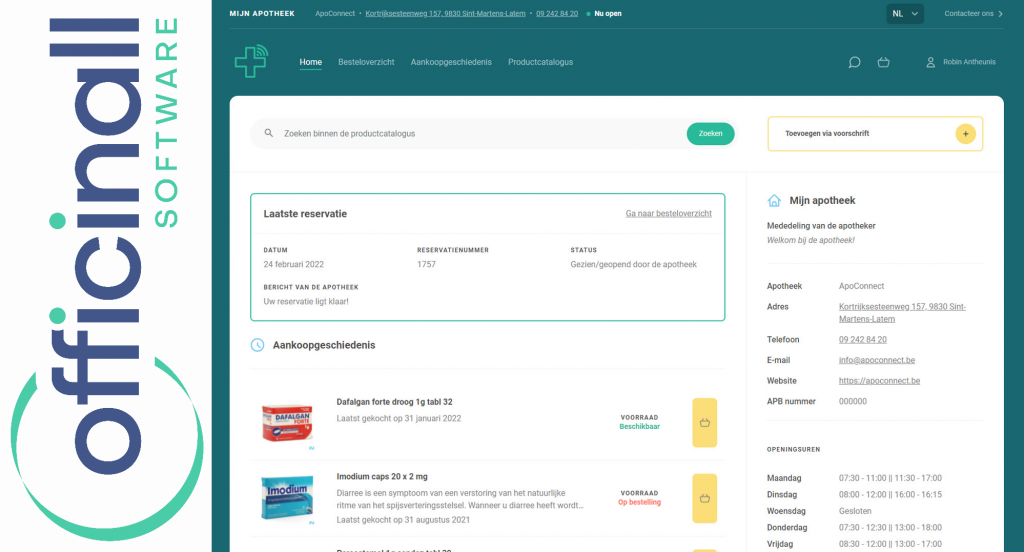Click the top bar phone number 09 242 84 20

pos(557,14)
